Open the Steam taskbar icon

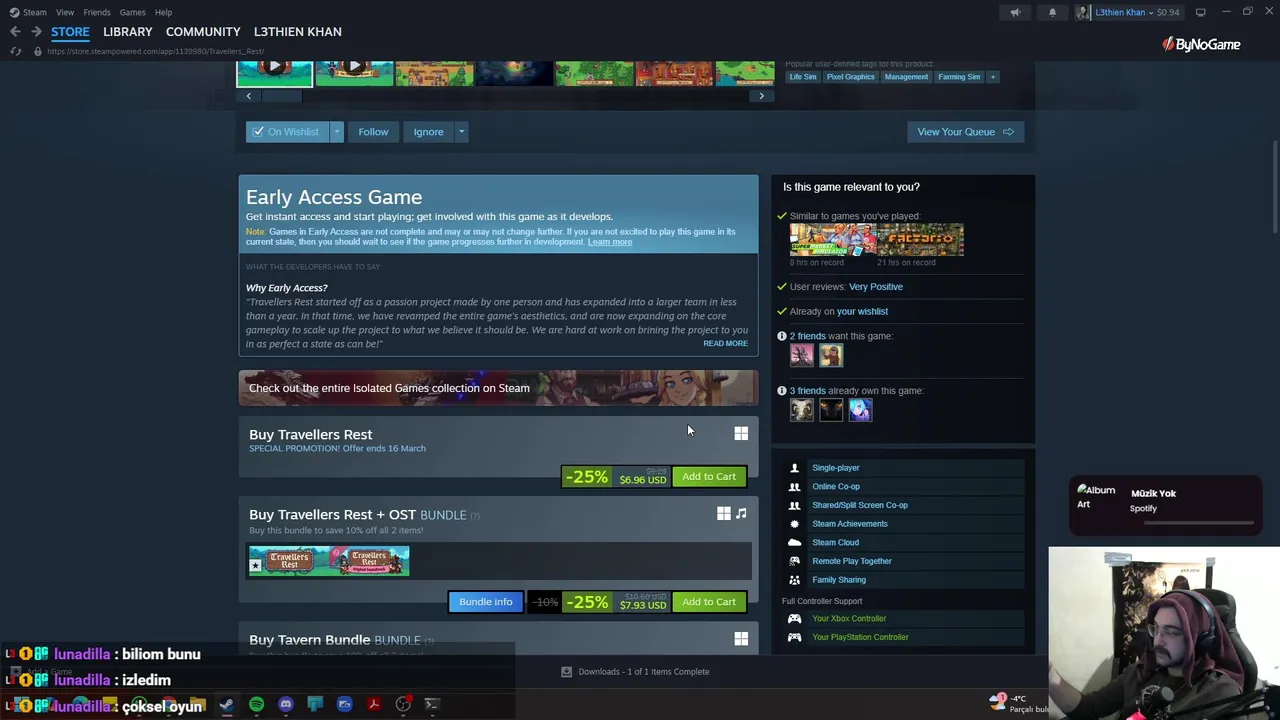227,704
